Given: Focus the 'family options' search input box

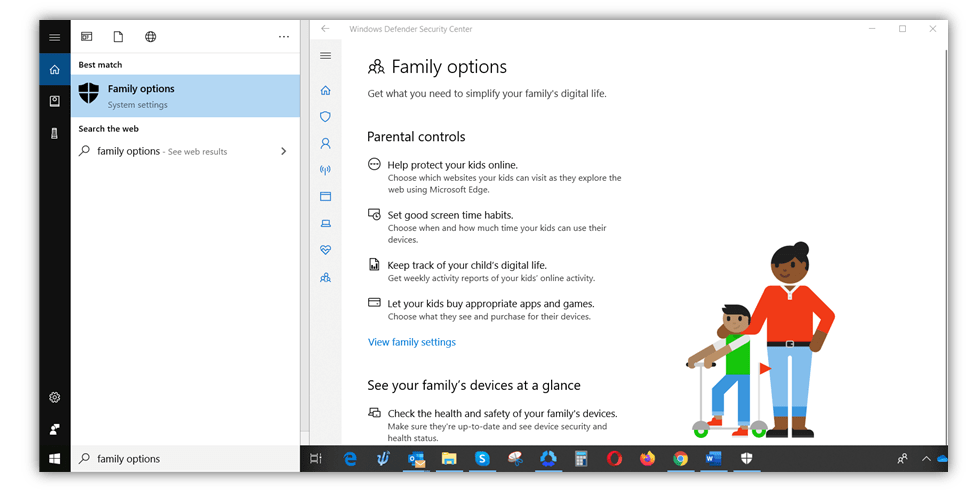Looking at the screenshot, I should pos(186,459).
